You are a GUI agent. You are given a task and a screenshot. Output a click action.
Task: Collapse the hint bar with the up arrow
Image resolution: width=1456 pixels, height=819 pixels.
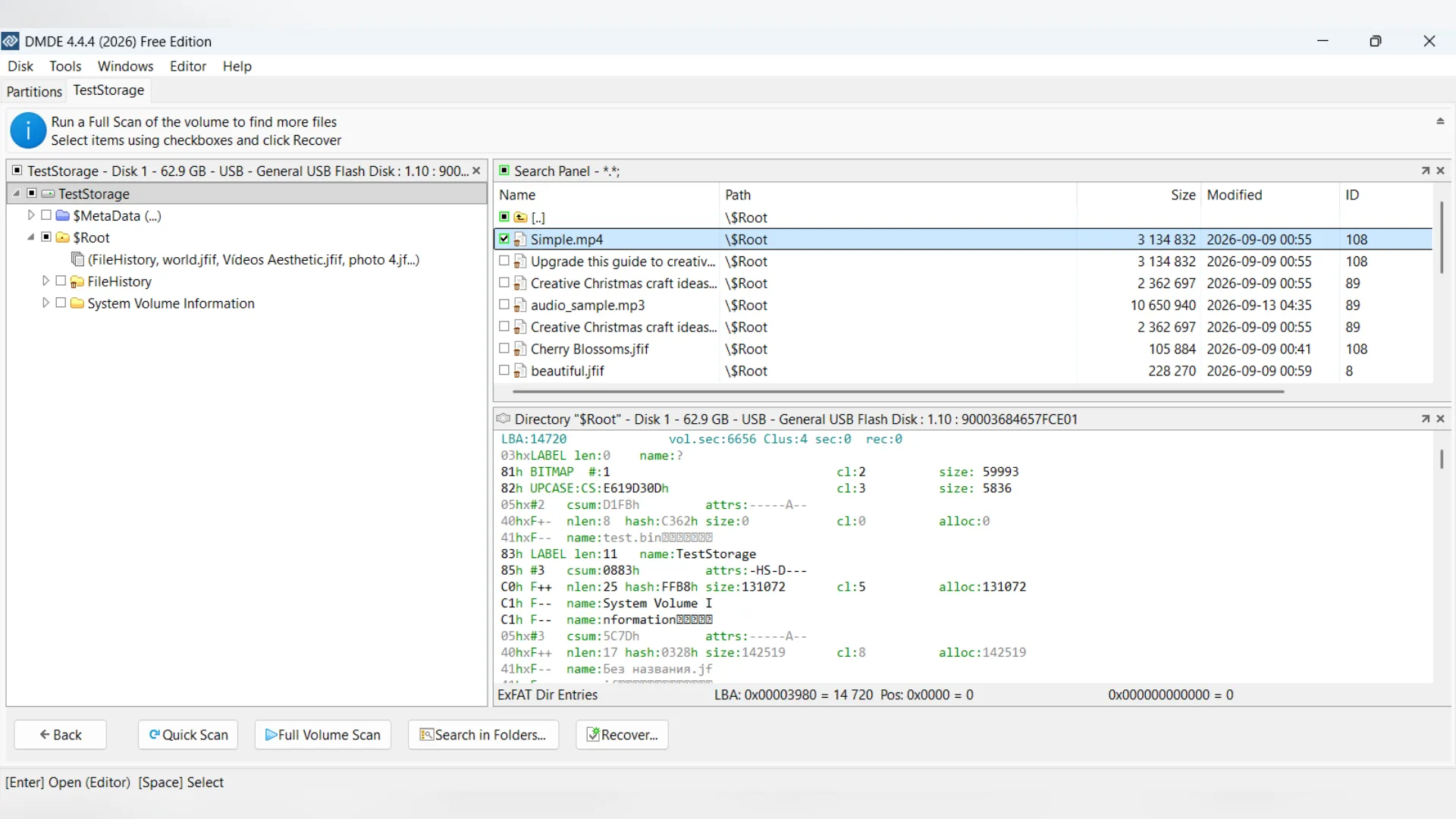(x=1440, y=121)
